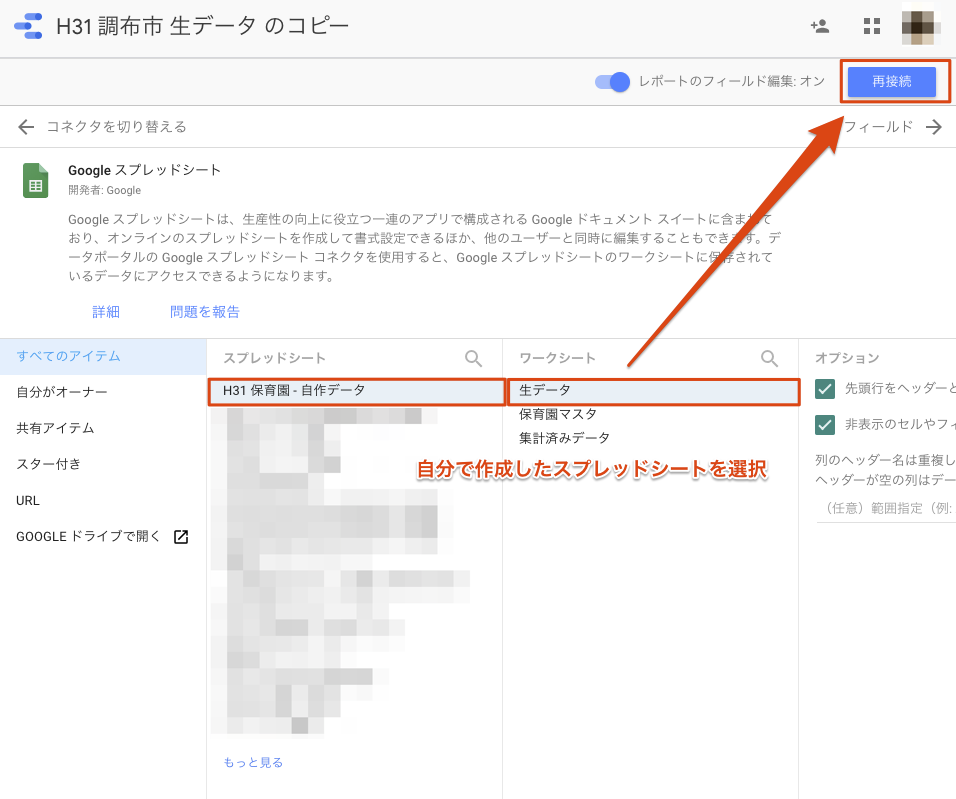The height and width of the screenshot is (799, 956).
Task: Click the back arrow beside コネクタを切り替える
Action: pyautogui.click(x=26, y=127)
